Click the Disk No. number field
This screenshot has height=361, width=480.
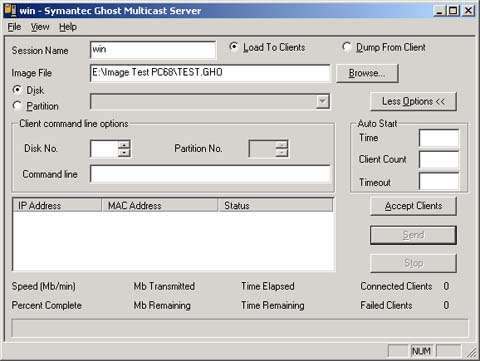pyautogui.click(x=104, y=149)
